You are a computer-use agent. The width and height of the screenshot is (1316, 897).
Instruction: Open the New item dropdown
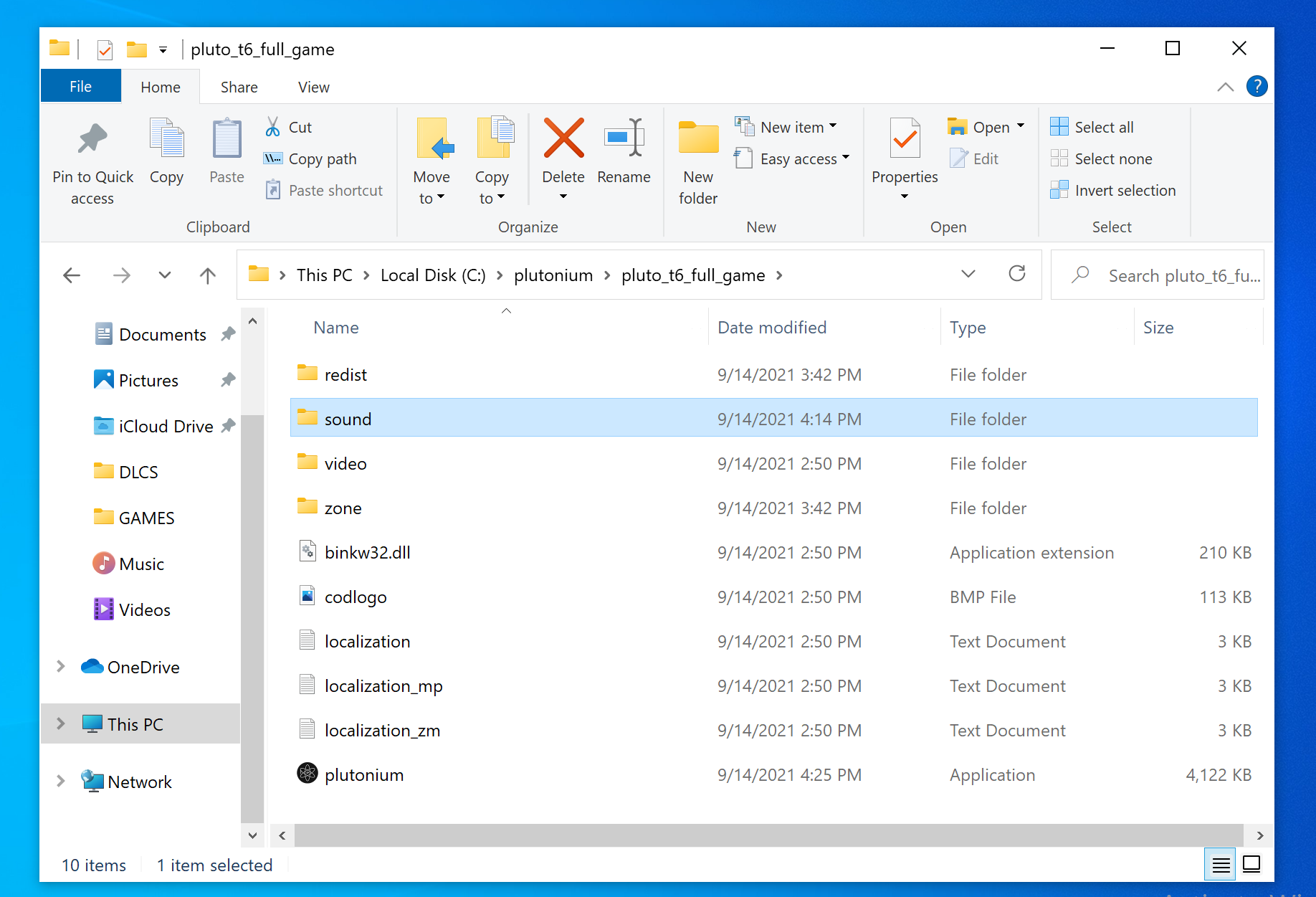click(x=833, y=126)
